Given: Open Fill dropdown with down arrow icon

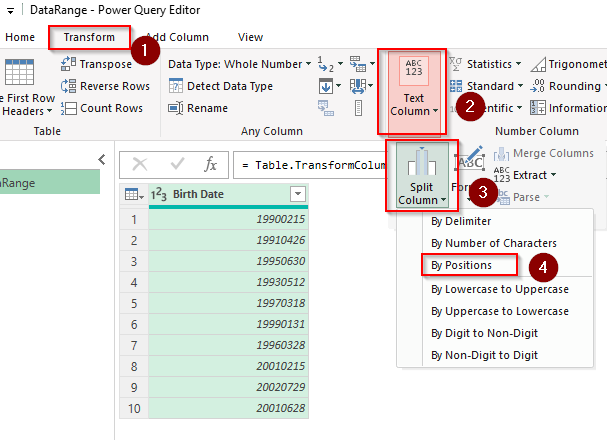Looking at the screenshot, I should pyautogui.click(x=329, y=86).
